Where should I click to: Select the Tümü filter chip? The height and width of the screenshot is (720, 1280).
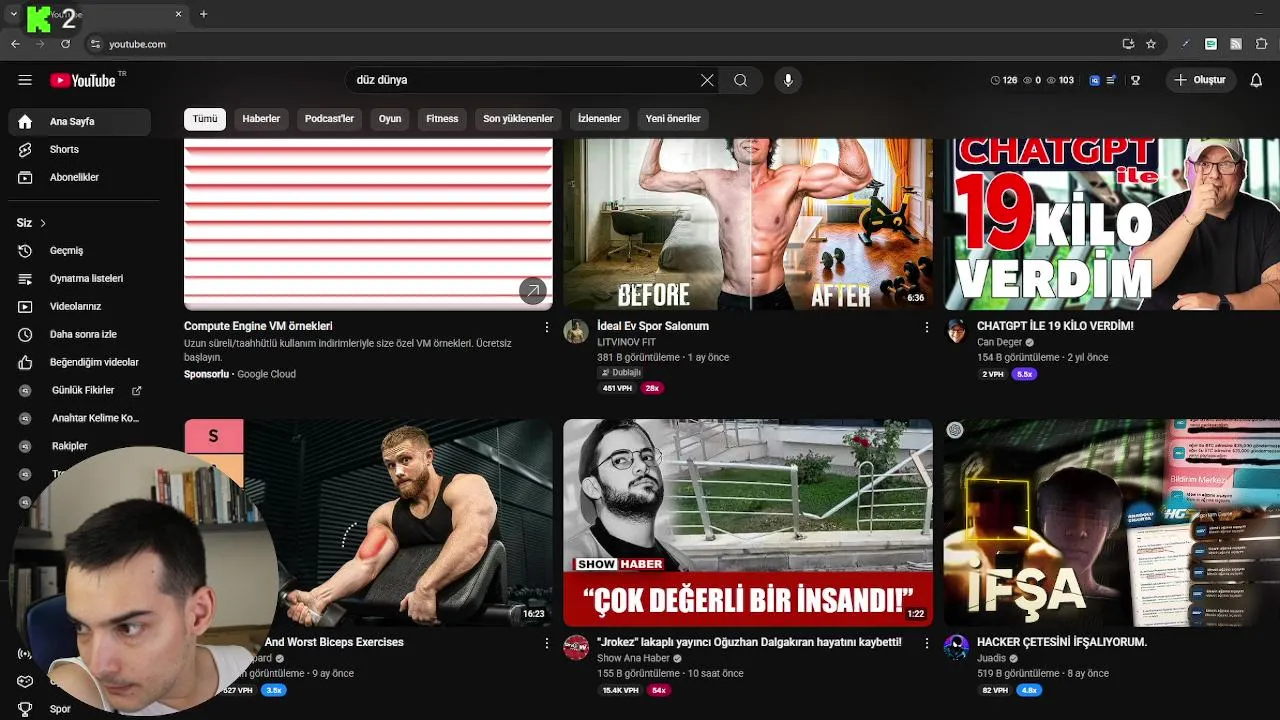[205, 119]
